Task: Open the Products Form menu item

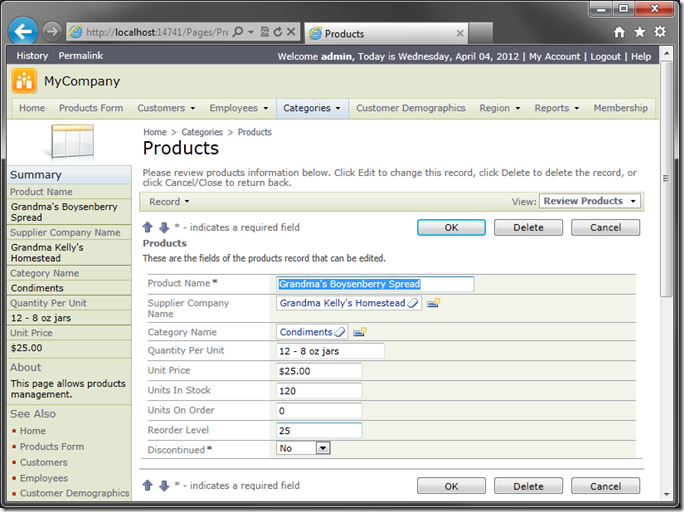Action: (91, 108)
